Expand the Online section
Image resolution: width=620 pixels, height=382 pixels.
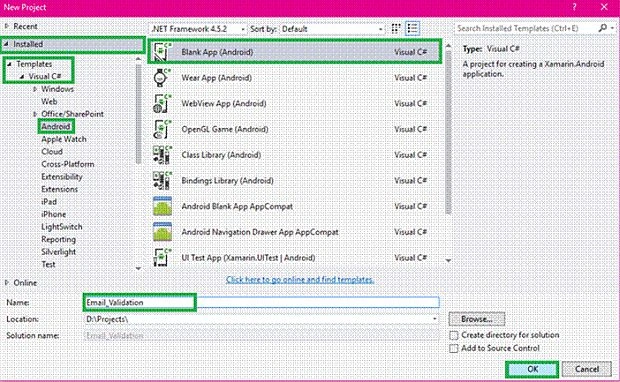click(7, 283)
